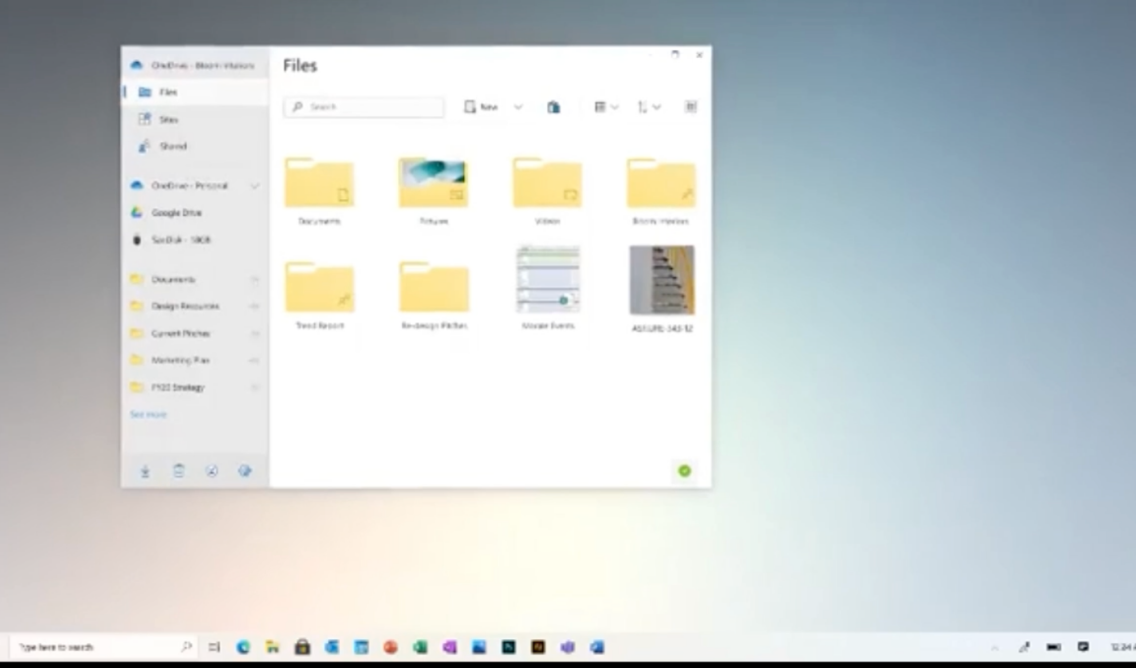Open the Recycle Bin icon in the sidebar footer
This screenshot has width=1136, height=668.
178,471
